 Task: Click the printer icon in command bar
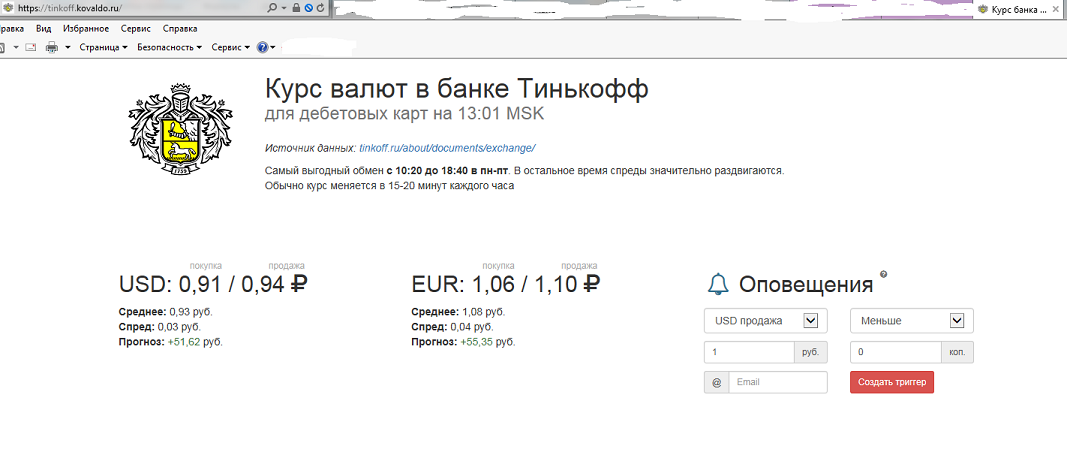(x=51, y=48)
